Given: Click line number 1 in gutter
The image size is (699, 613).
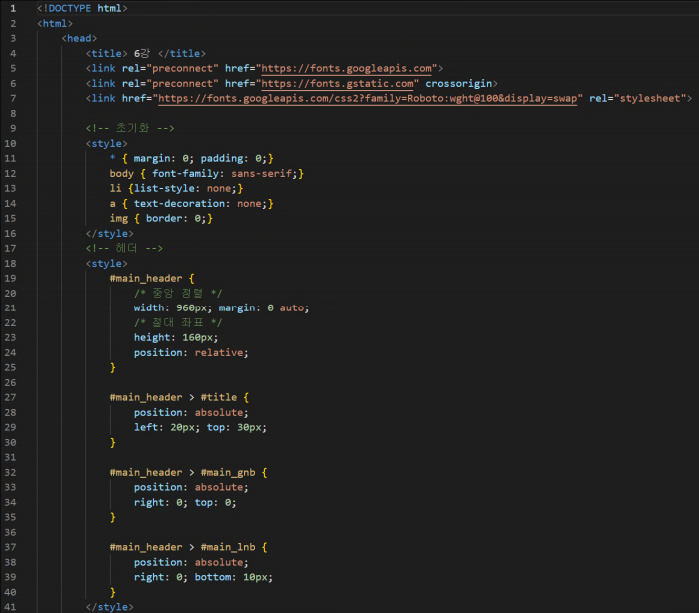Looking at the screenshot, I should tap(13, 8).
